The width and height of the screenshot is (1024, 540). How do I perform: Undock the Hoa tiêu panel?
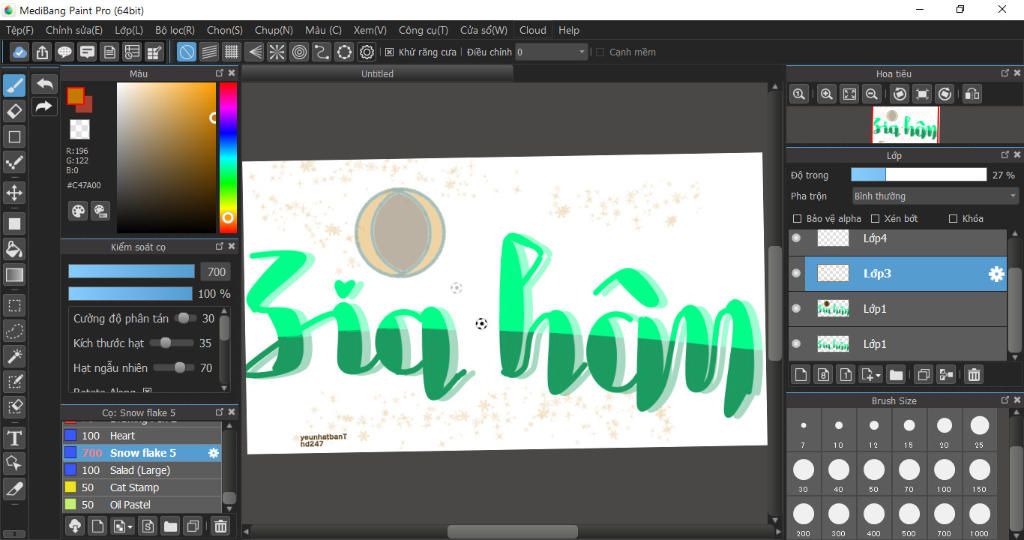tap(1005, 73)
